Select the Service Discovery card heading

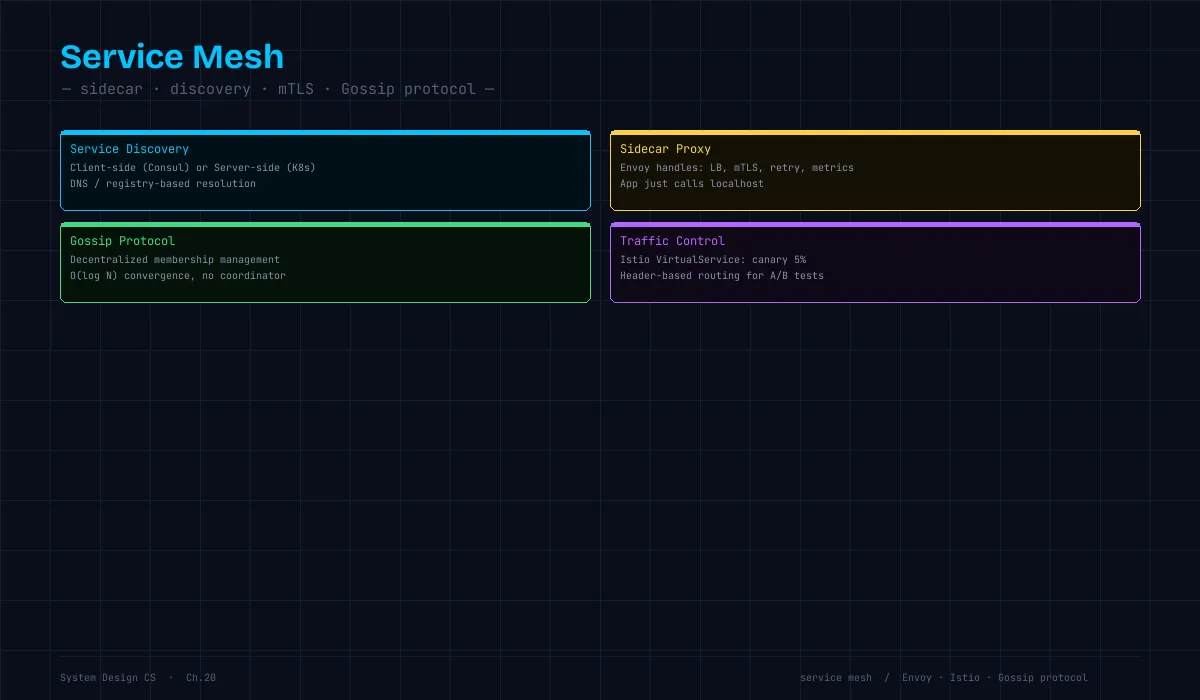[129, 149]
